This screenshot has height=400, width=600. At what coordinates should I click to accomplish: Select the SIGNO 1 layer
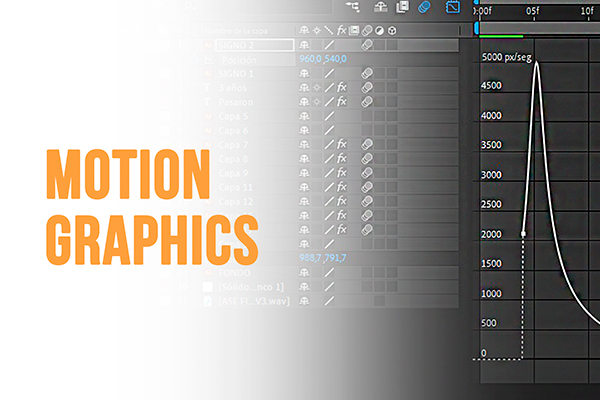[236, 73]
